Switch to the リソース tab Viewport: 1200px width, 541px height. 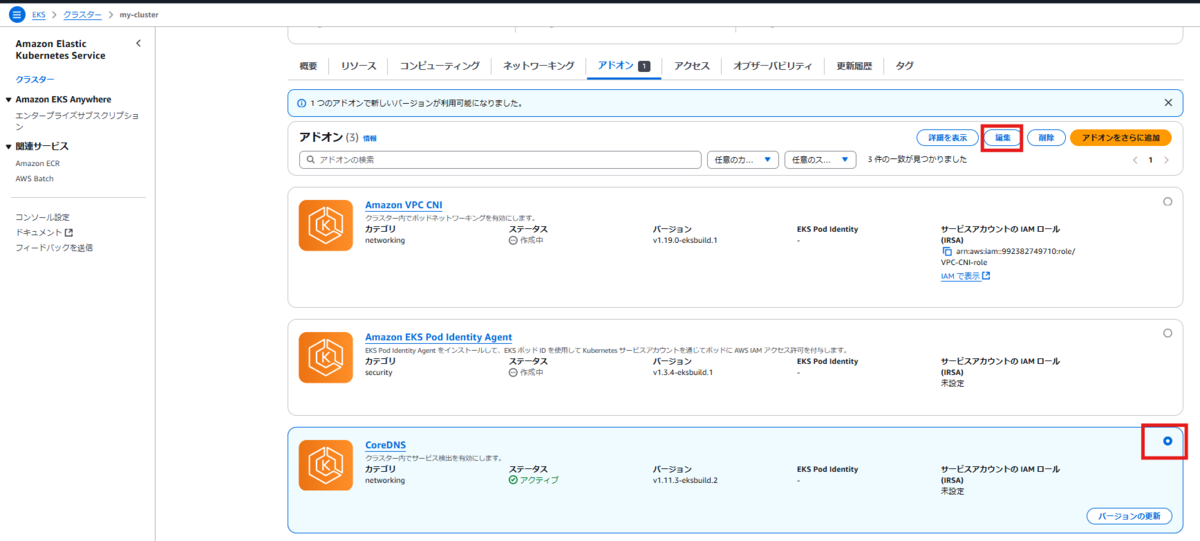(358, 66)
